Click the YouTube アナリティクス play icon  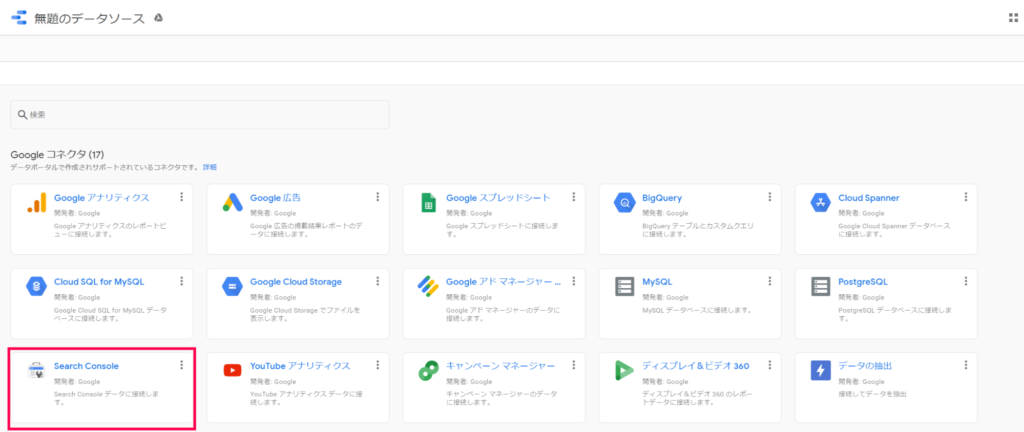click(x=232, y=371)
